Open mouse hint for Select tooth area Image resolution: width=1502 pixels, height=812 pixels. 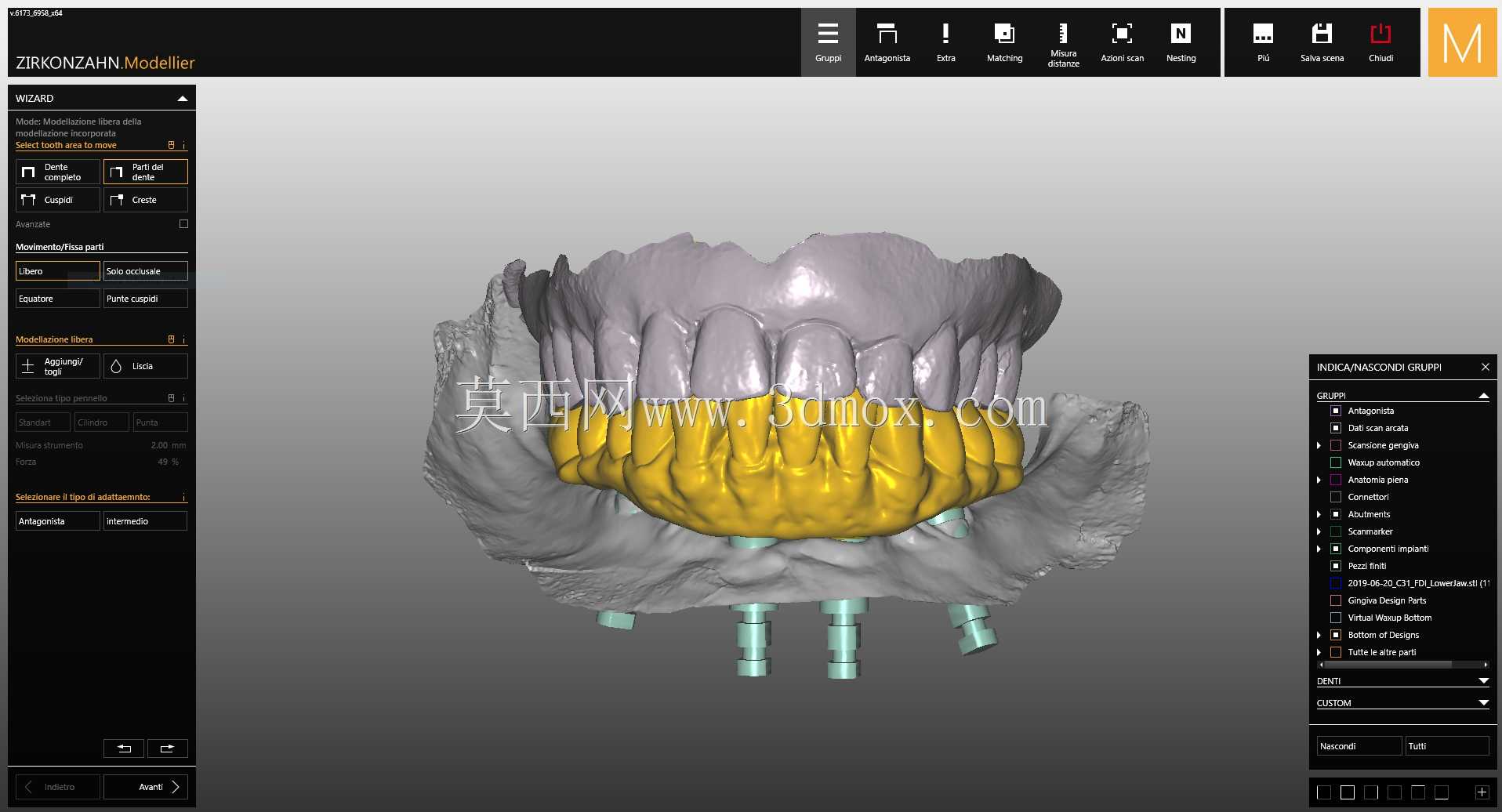tap(172, 145)
